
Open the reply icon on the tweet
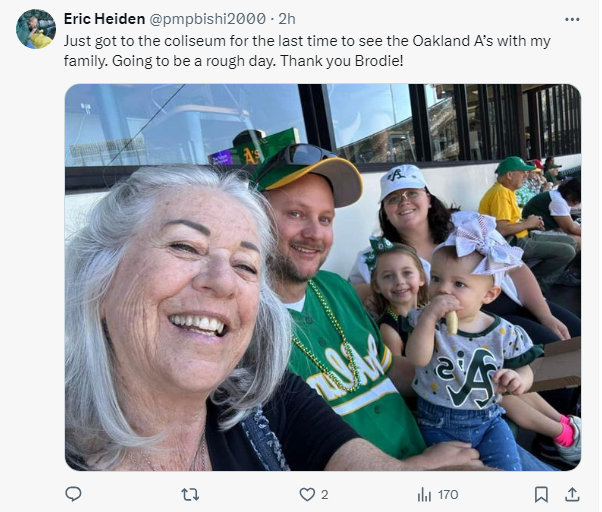[73, 494]
